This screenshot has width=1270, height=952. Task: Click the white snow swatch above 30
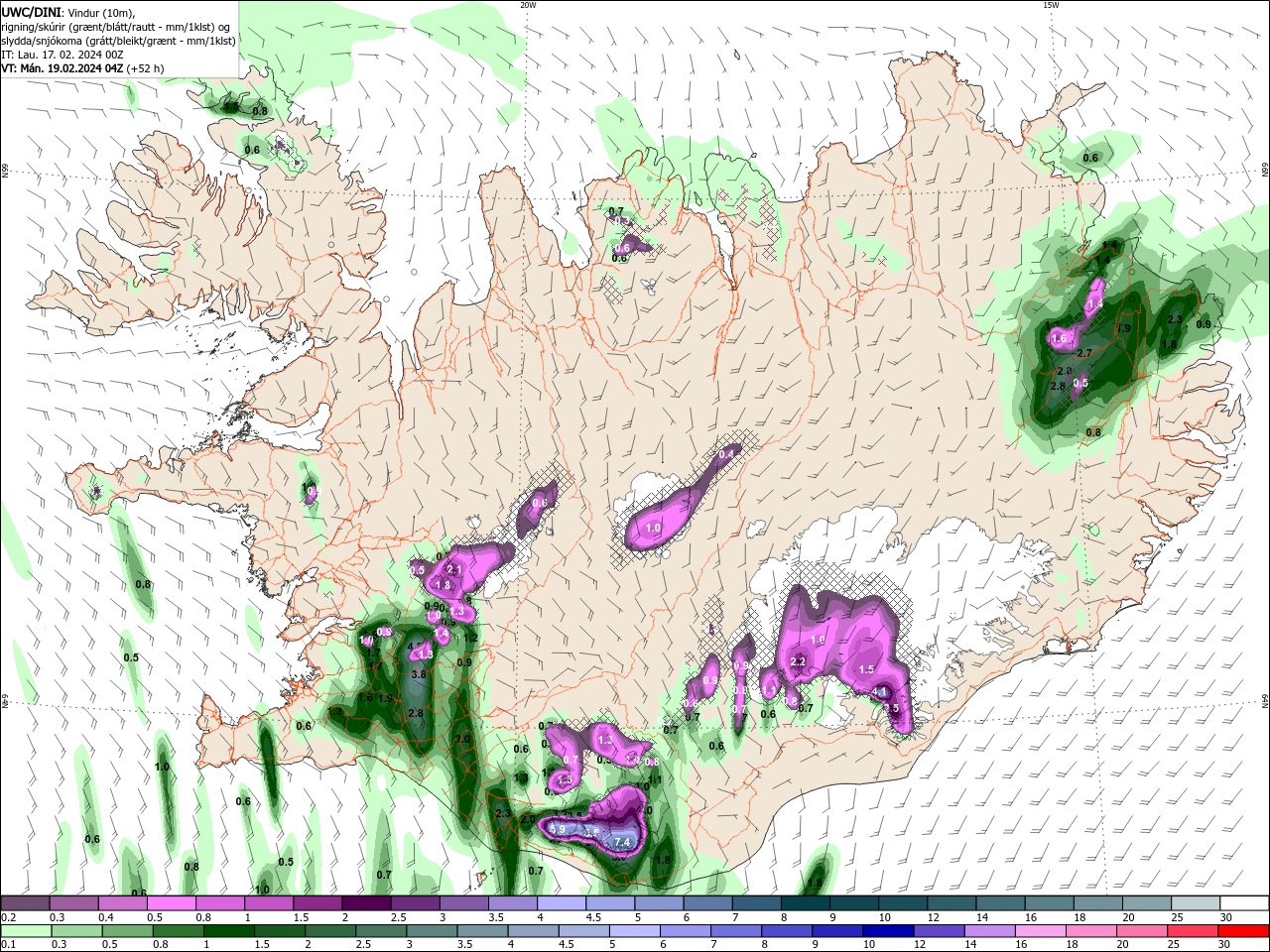1244,903
